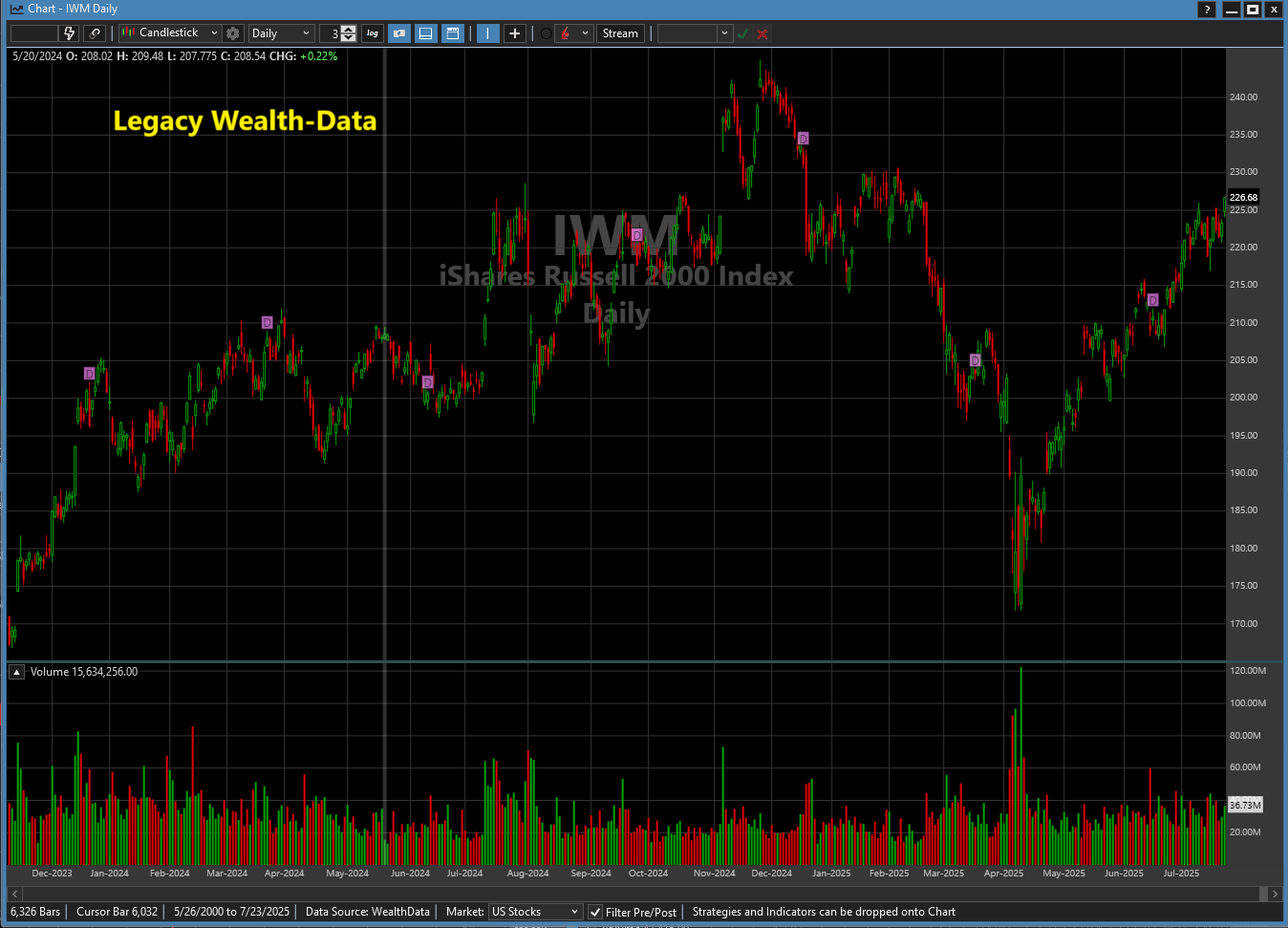Click the dividend marker near Mar-2025
This screenshot has width=1288, height=928.
click(976, 360)
